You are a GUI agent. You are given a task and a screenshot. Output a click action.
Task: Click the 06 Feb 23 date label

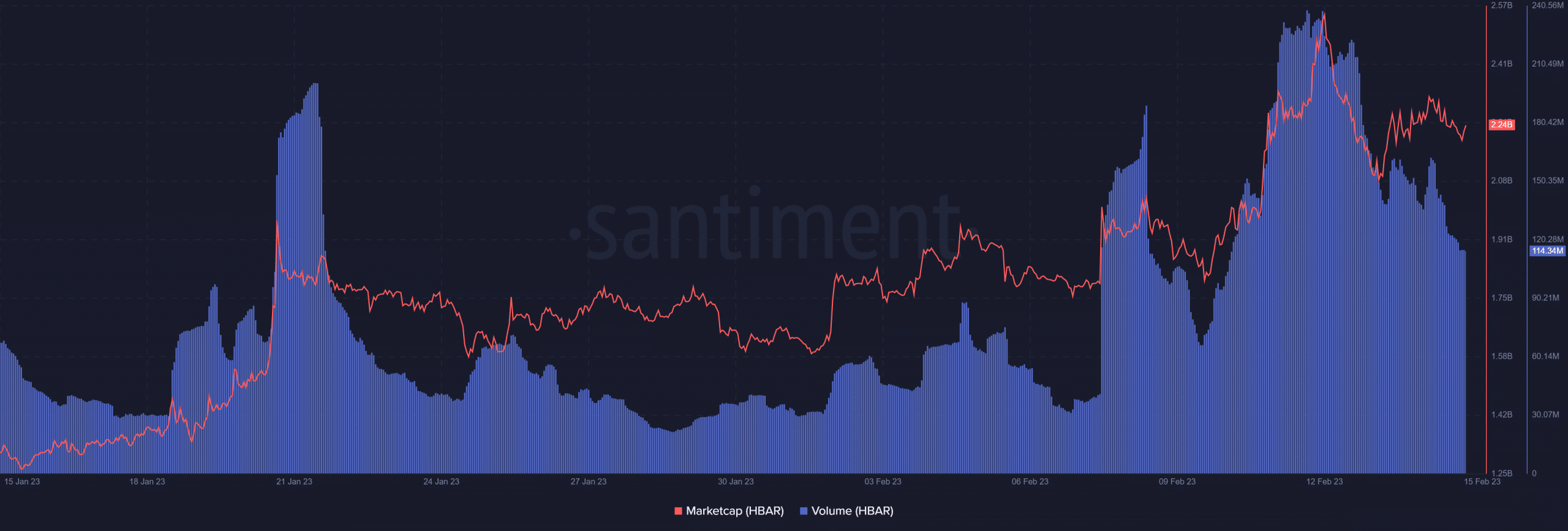point(1030,481)
